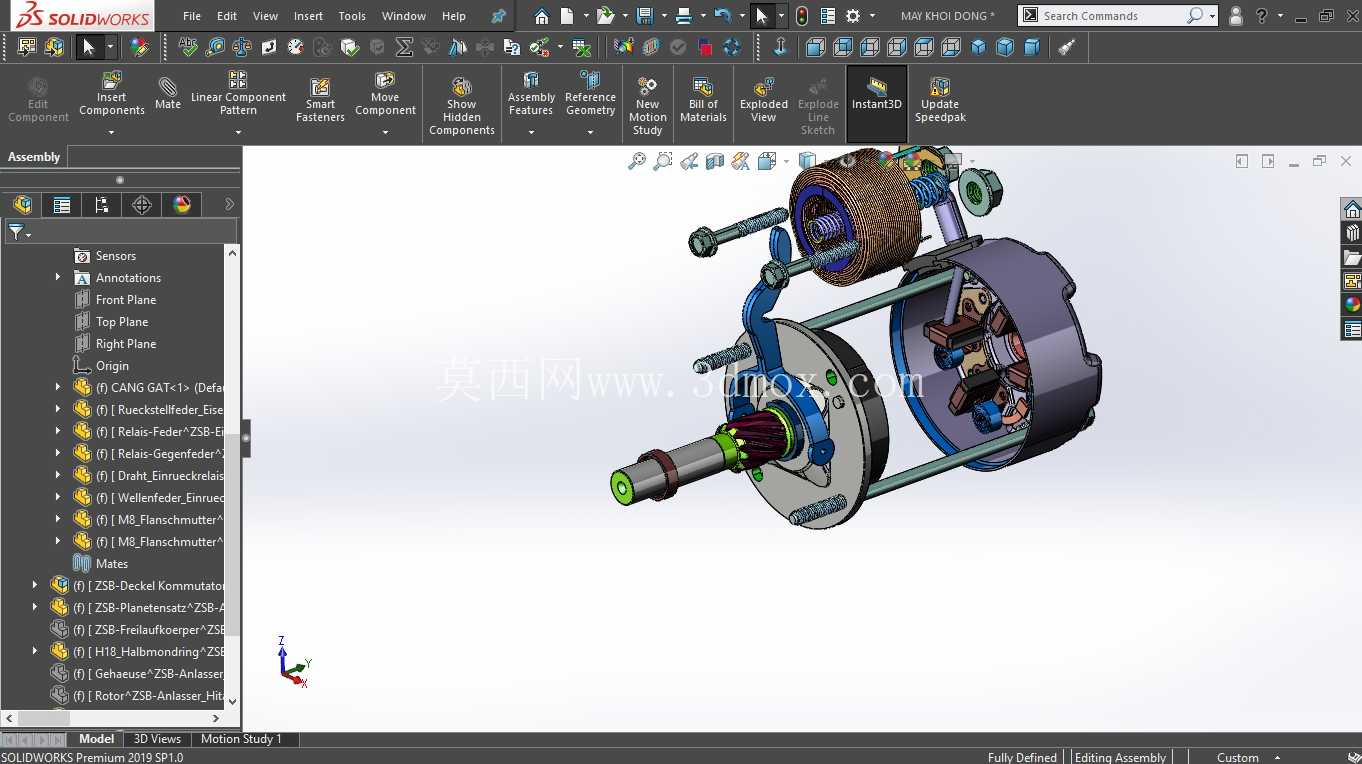The width and height of the screenshot is (1362, 764).
Task: Open Linear Component Pattern tool
Action: click(x=238, y=95)
